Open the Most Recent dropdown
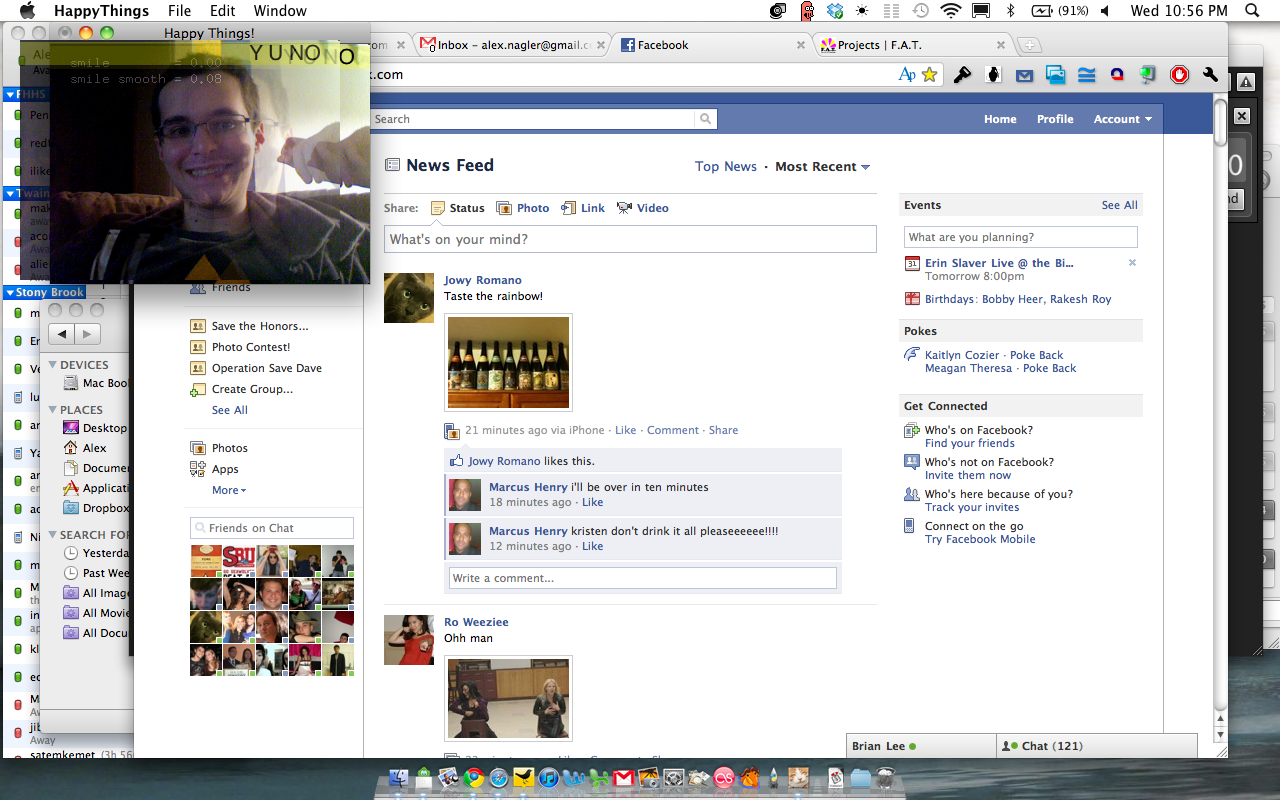 pyautogui.click(x=823, y=167)
